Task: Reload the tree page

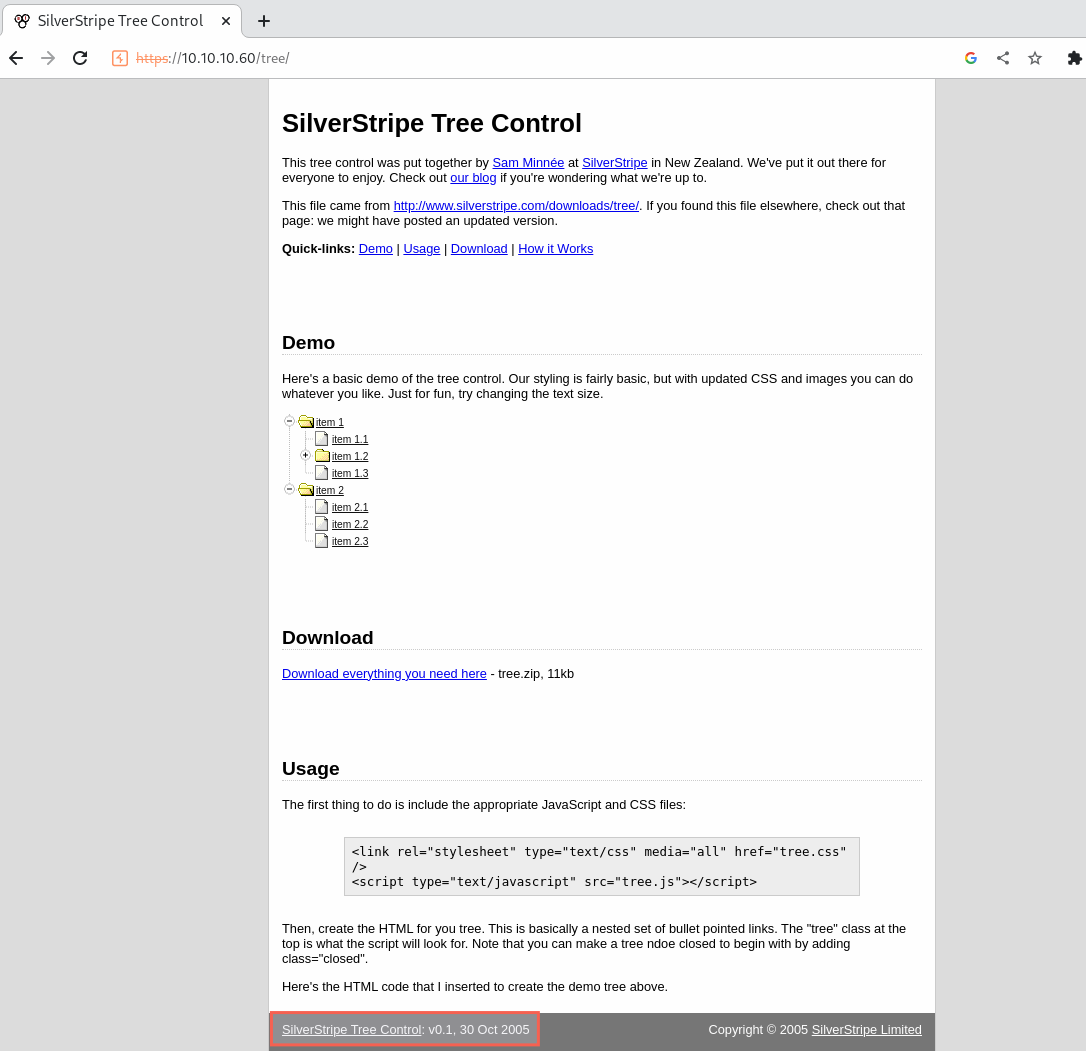Action: [x=80, y=58]
